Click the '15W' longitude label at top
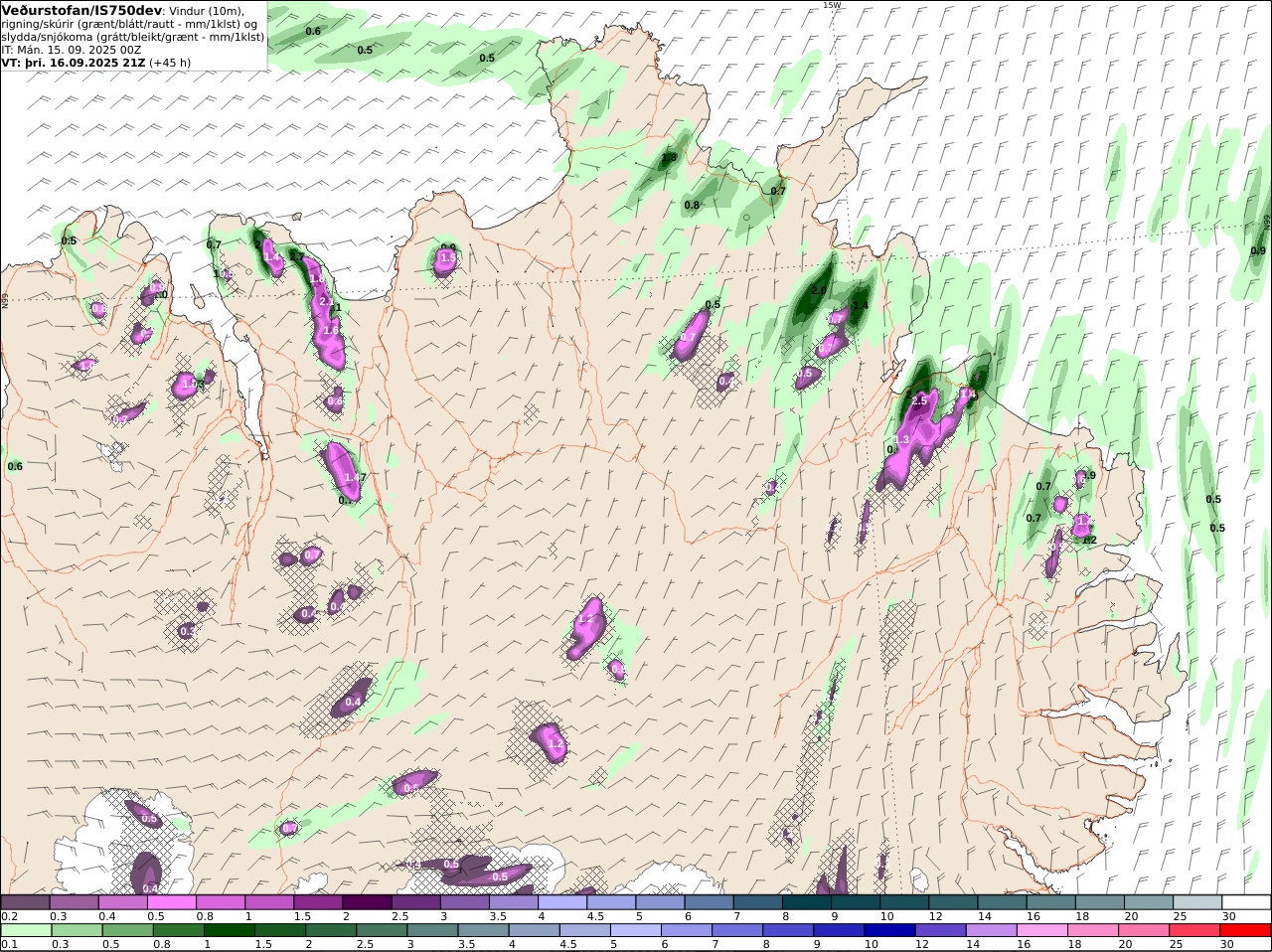This screenshot has width=1272, height=952. 831,5
